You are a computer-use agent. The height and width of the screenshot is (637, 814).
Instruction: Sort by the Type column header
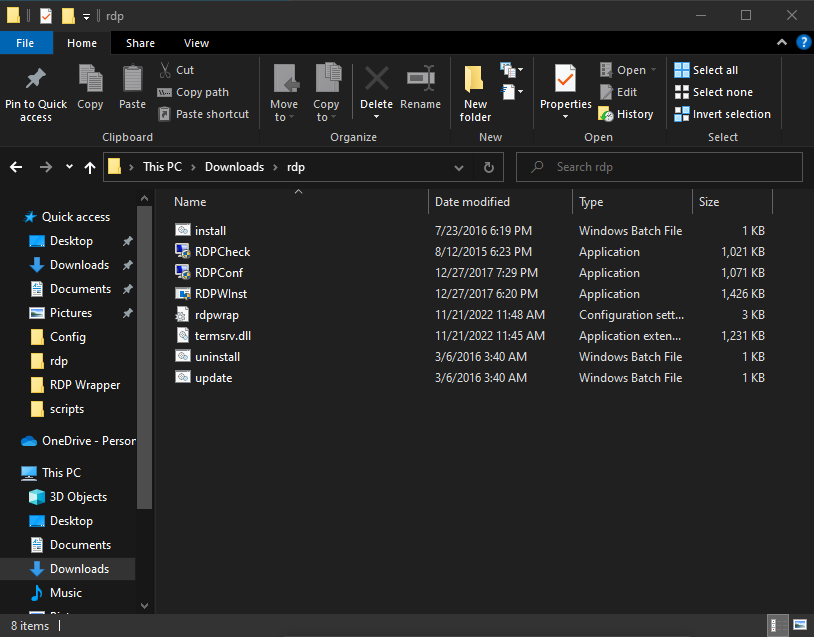point(591,202)
